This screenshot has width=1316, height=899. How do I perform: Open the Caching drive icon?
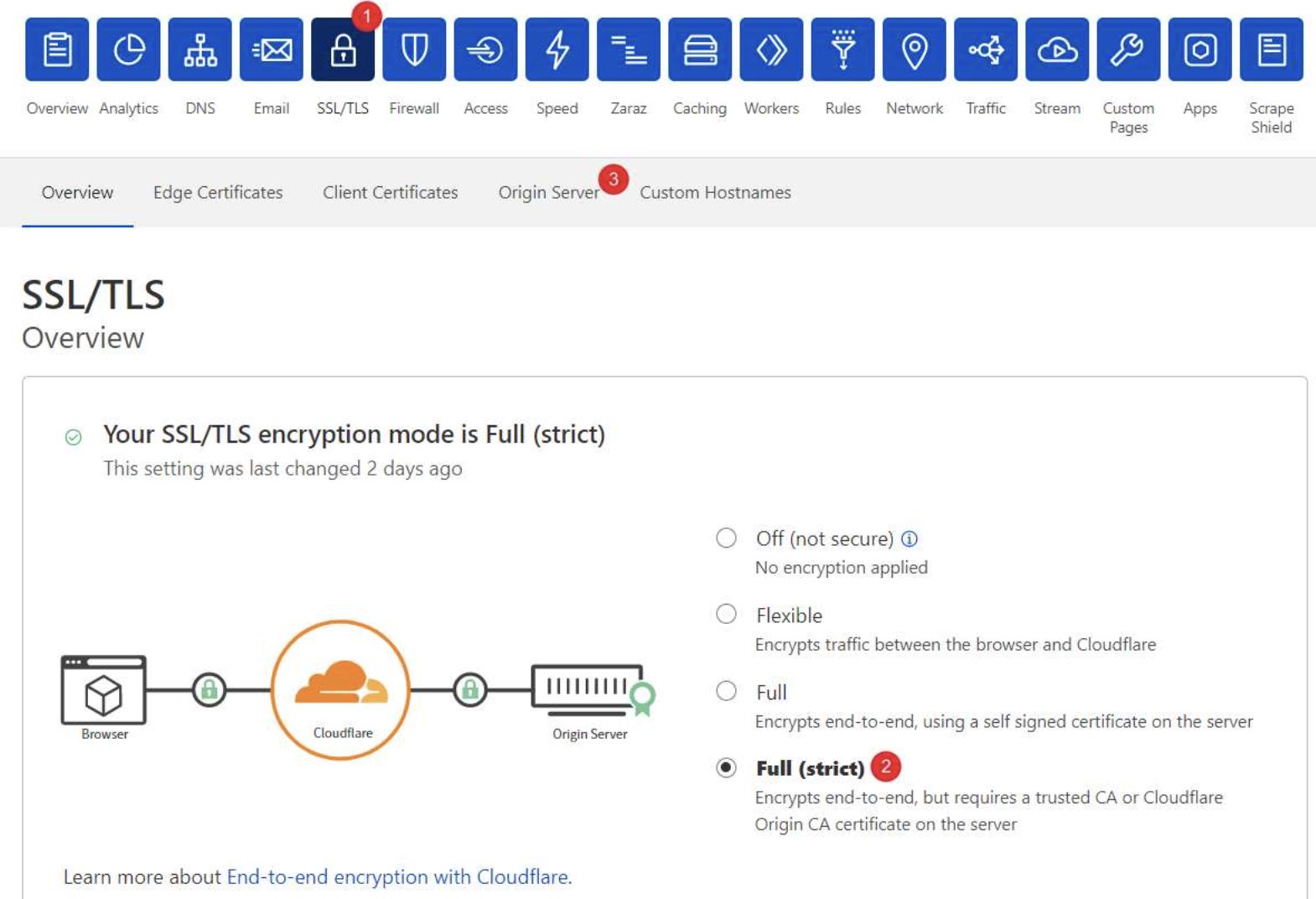pos(700,49)
